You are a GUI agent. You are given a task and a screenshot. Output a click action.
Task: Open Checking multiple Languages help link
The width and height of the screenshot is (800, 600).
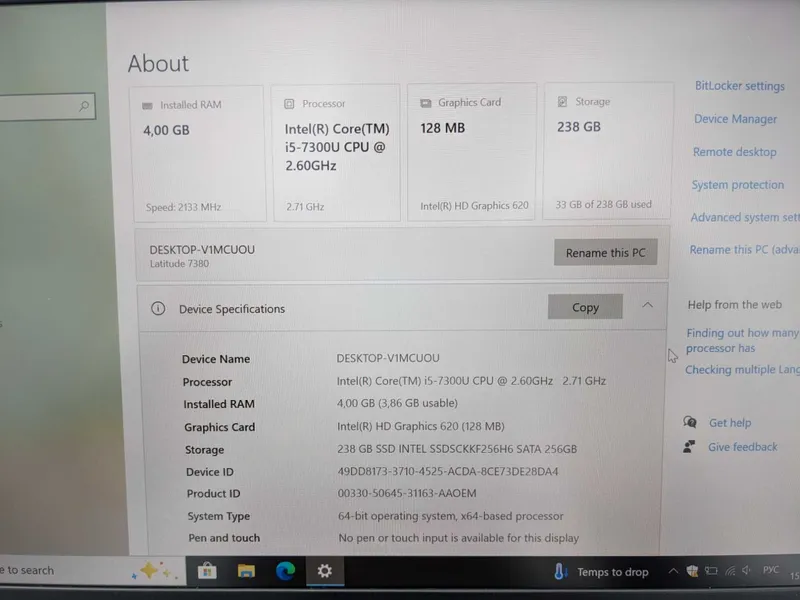742,370
